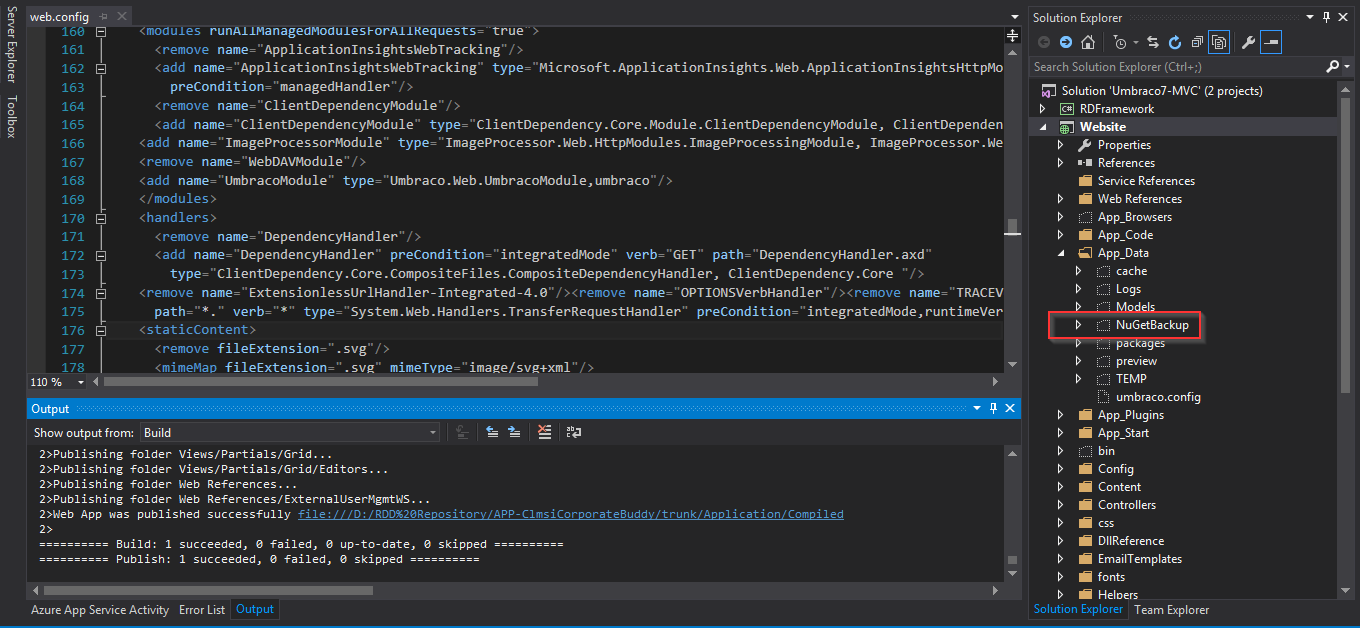Click the Service References folder icon
The width and height of the screenshot is (1360, 628).
(x=1085, y=181)
